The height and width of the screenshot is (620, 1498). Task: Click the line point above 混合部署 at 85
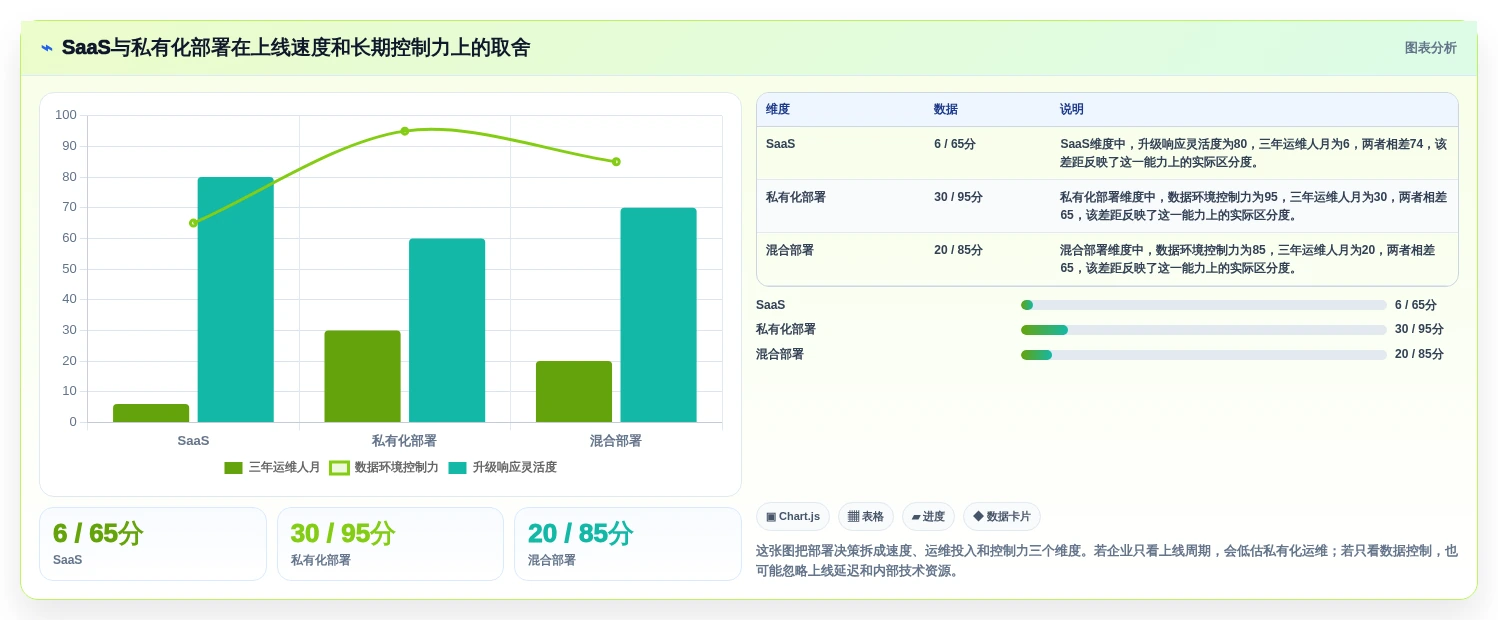coord(616,161)
